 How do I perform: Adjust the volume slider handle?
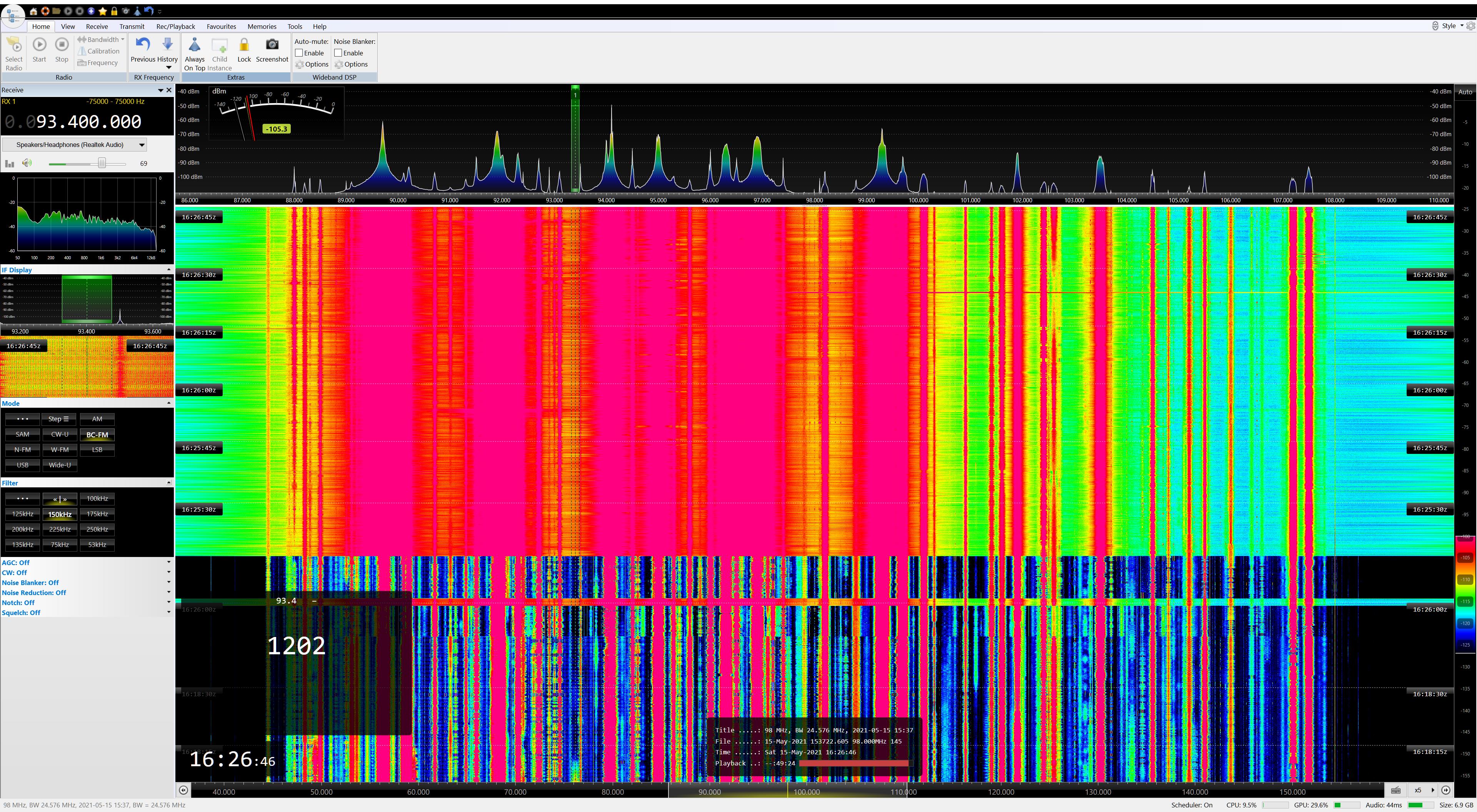pos(102,163)
